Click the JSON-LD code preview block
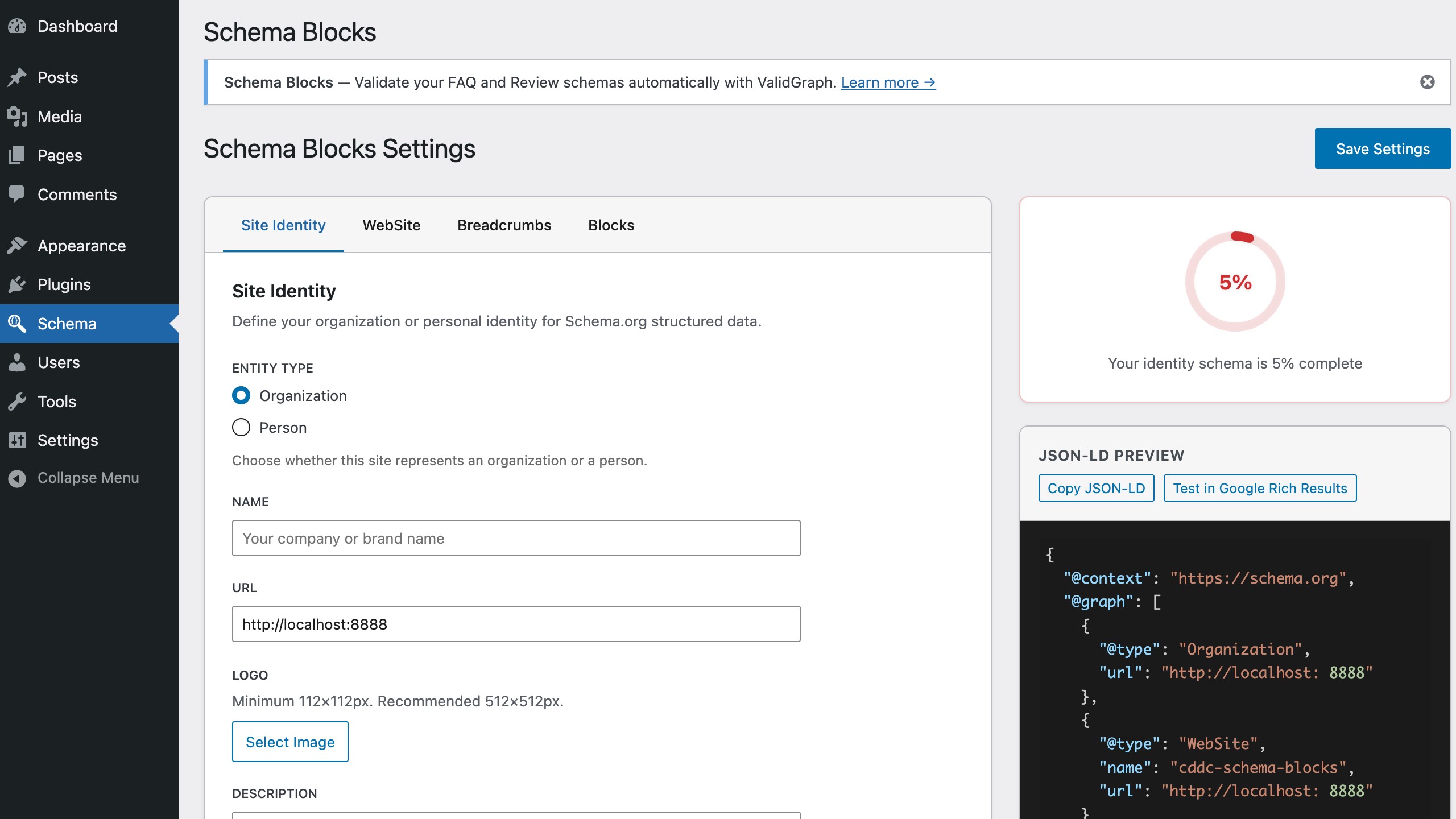1456x819 pixels. point(1235,670)
